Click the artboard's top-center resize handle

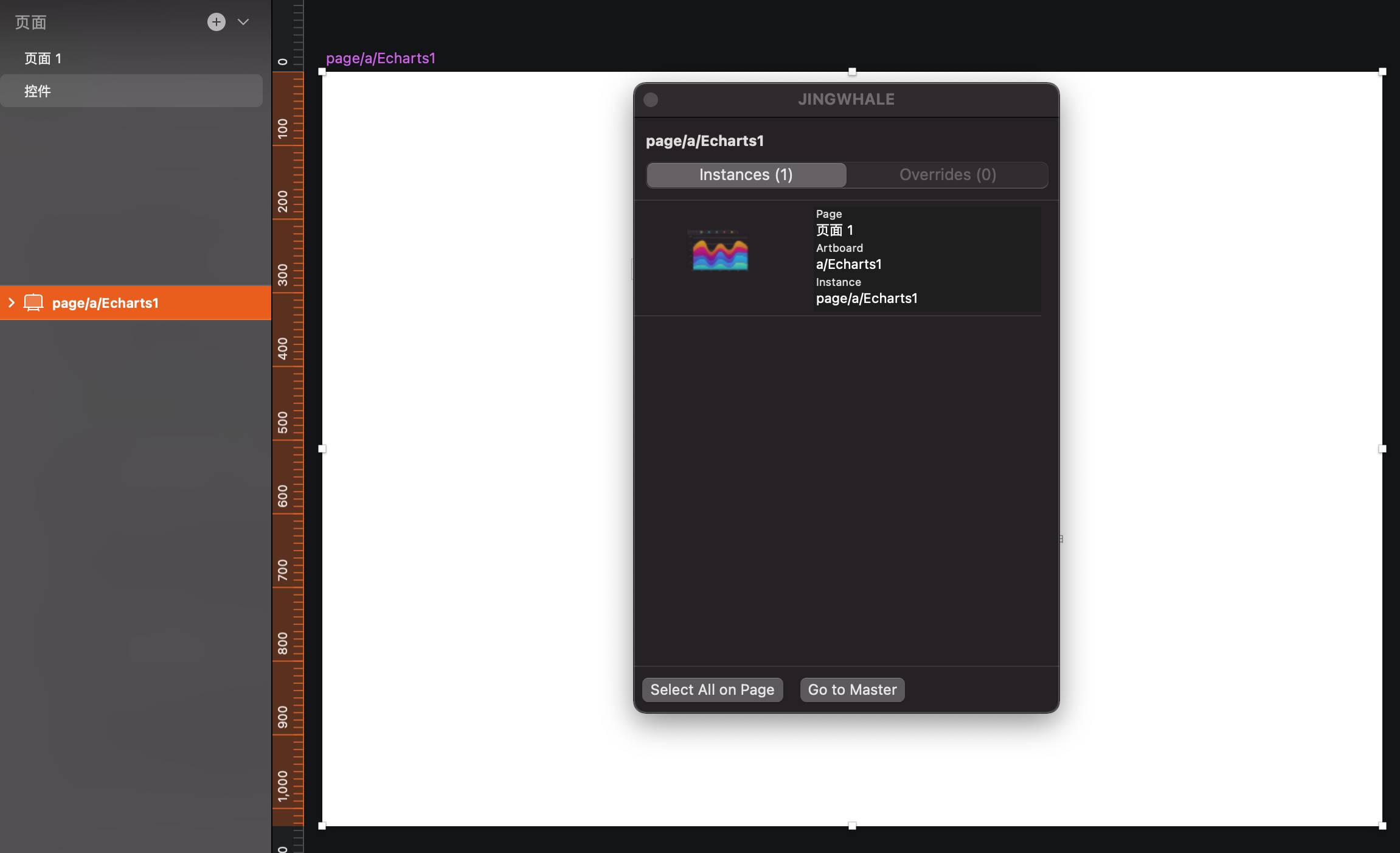pos(852,72)
